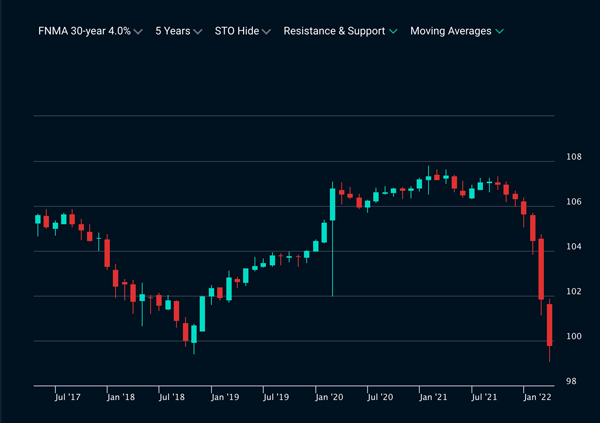Click the Jul '19 x-axis label
Screen dimensions: 600x423
[x=276, y=397]
